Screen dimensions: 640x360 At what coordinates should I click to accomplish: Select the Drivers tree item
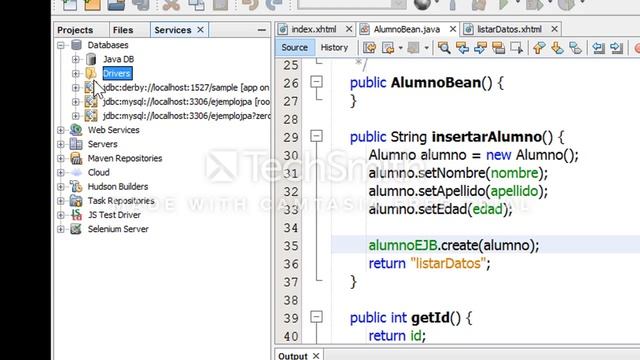click(117, 73)
